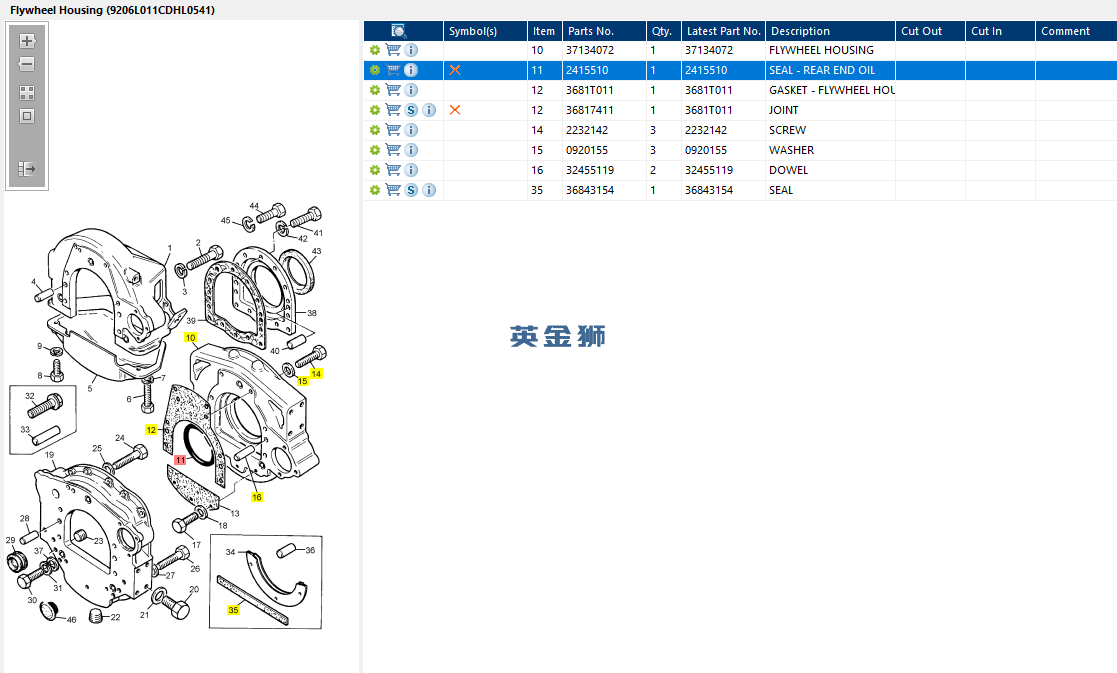
Task: Click DOWEL description cell
Action: tap(830, 169)
